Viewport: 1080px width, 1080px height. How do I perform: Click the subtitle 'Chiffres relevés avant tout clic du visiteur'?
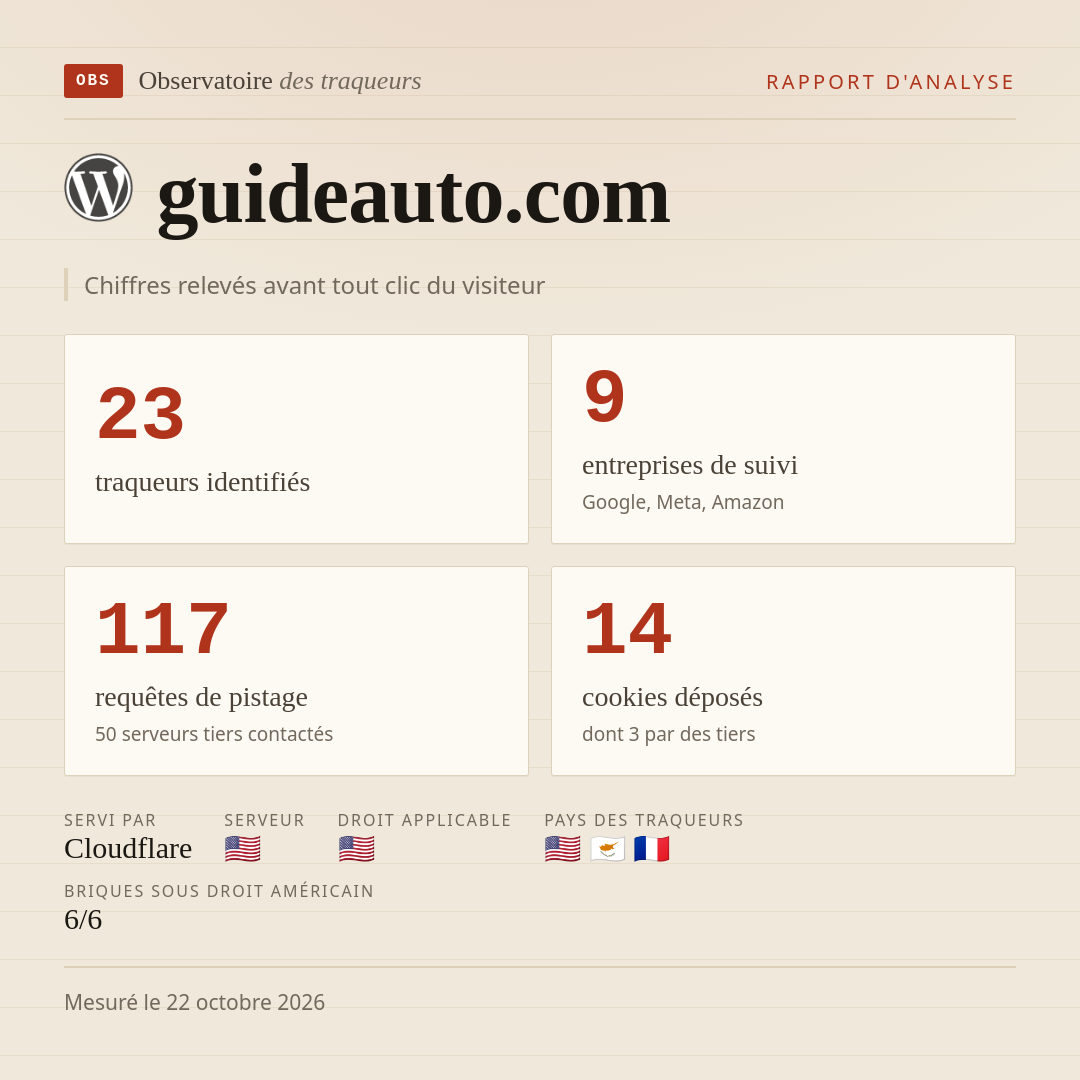tap(314, 285)
